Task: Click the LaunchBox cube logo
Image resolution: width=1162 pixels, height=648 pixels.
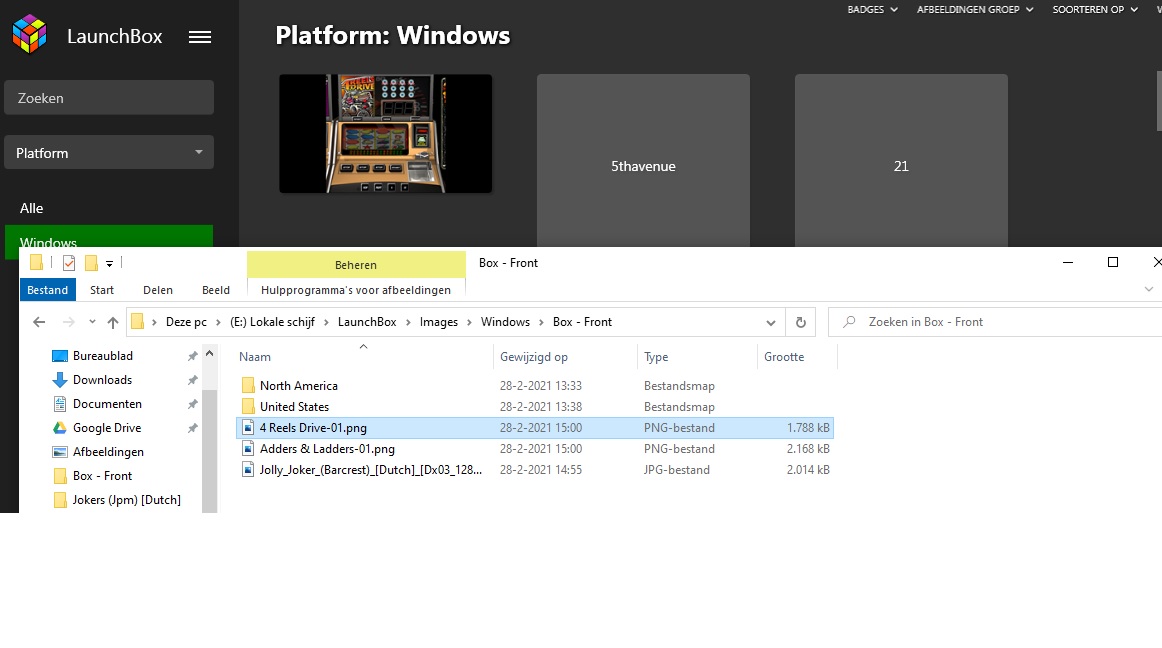Action: [x=30, y=35]
